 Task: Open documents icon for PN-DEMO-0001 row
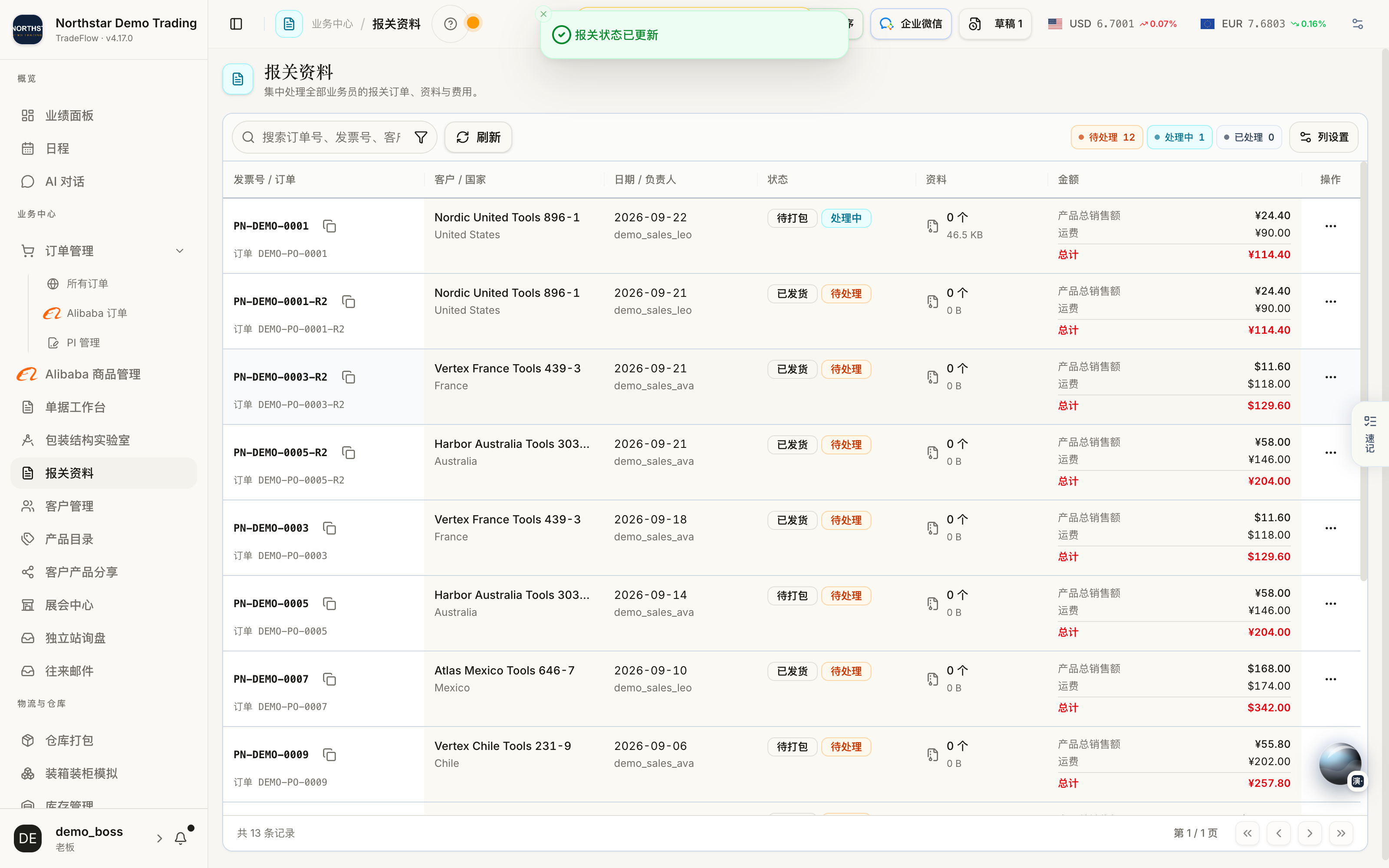coord(933,226)
